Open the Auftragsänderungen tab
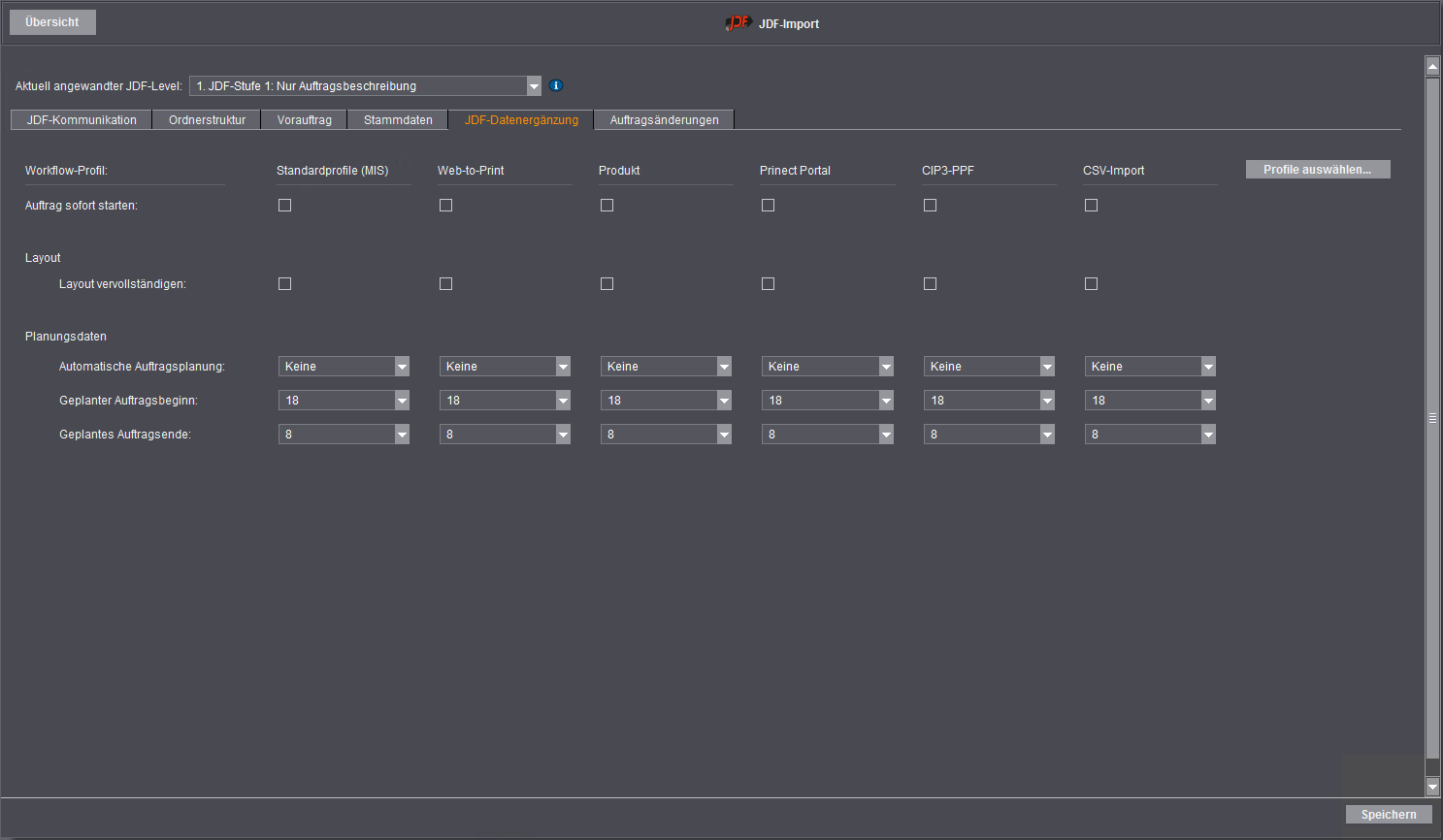Screen dimensions: 1443x840 tap(664, 119)
